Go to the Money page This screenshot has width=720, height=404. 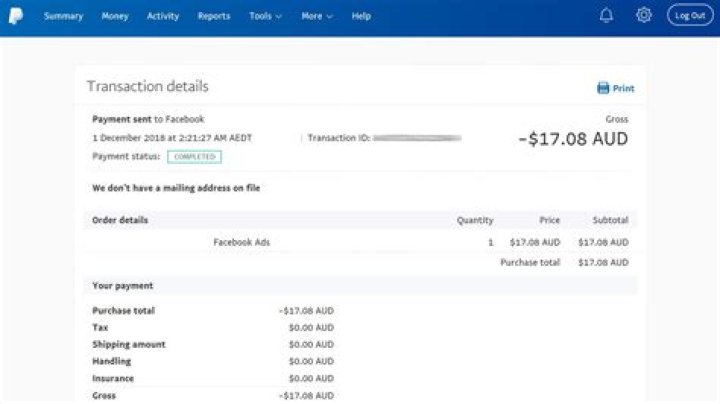[x=115, y=16]
